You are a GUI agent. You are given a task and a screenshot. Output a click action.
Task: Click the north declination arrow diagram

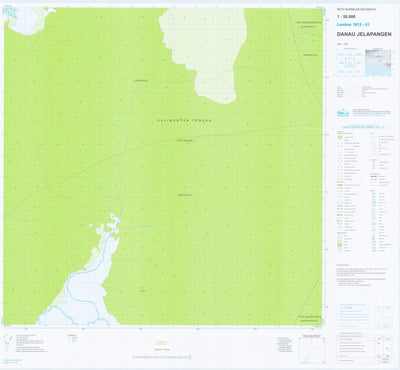click(7, 343)
